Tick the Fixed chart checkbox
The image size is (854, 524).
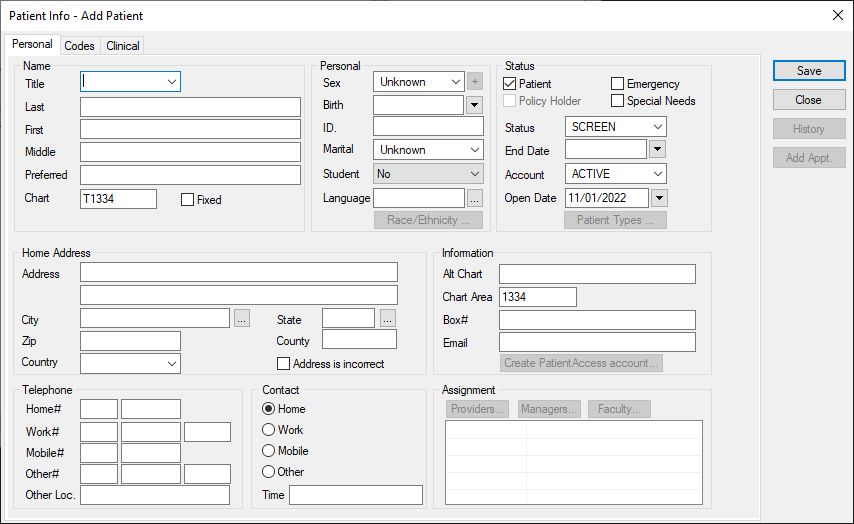(x=187, y=200)
